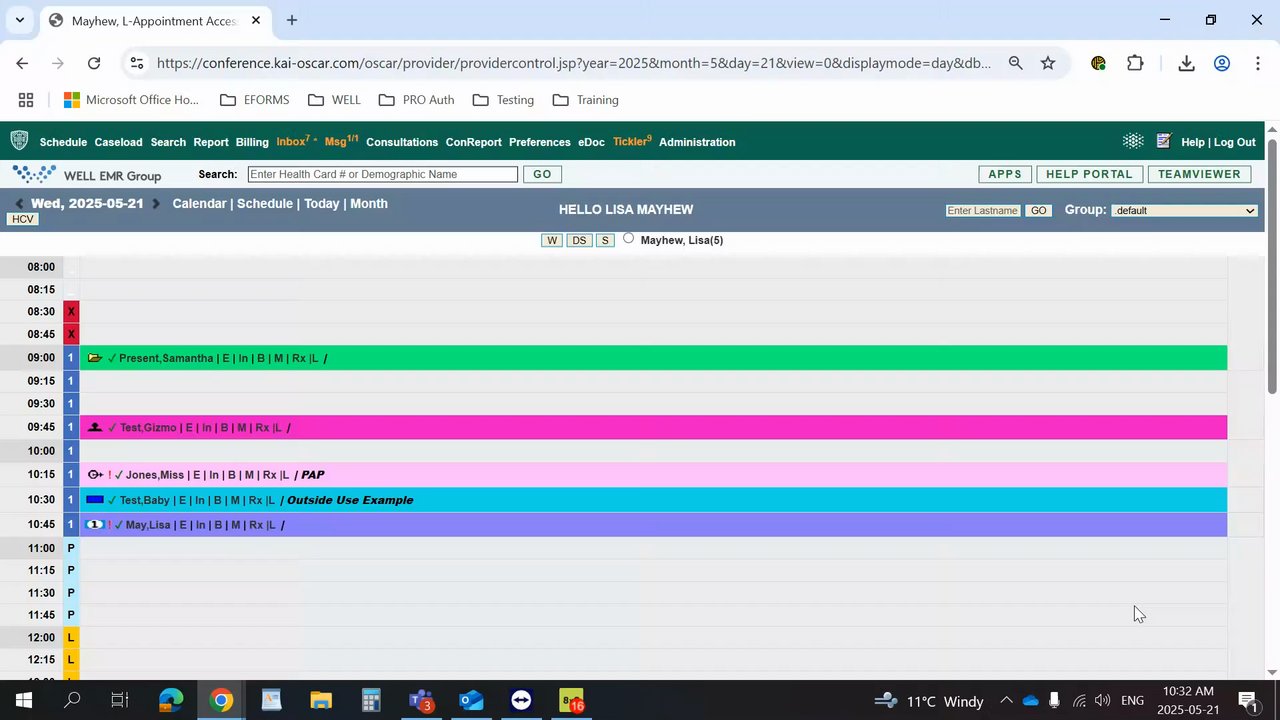Click the APPS button
This screenshot has height=720, width=1280.
tap(1005, 174)
